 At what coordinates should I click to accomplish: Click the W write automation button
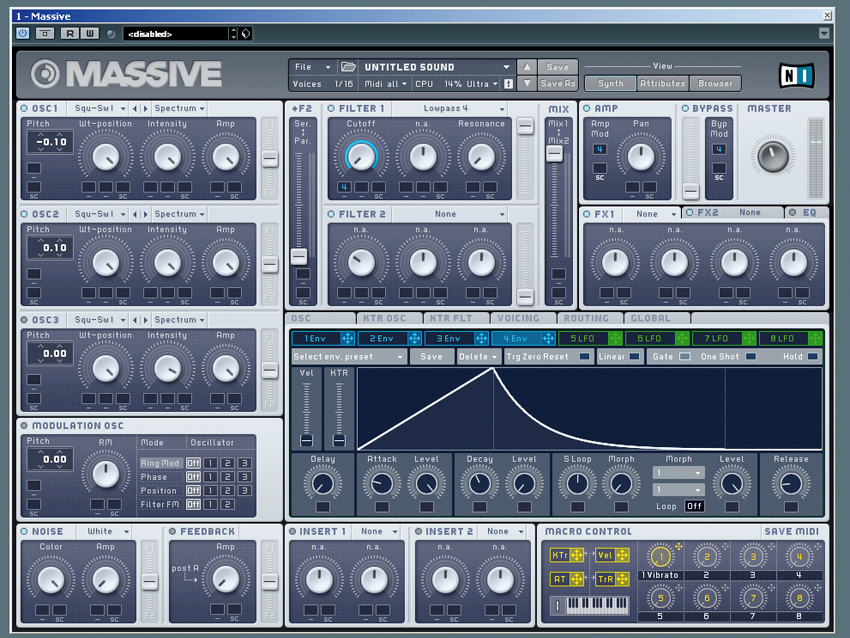[89, 34]
